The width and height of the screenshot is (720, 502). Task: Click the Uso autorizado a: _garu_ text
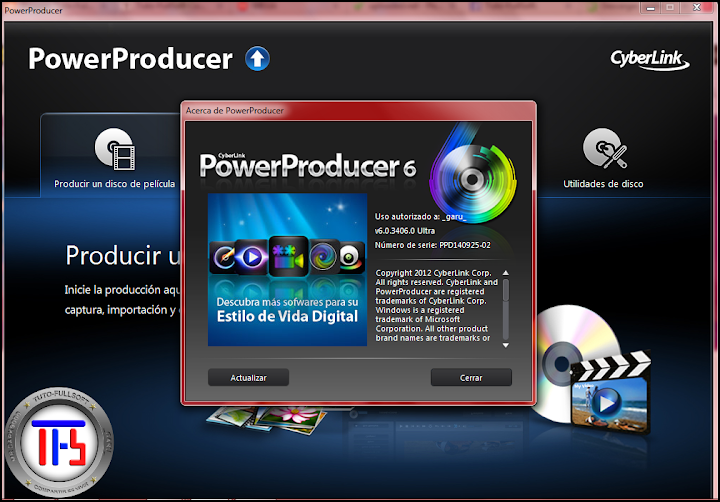(420, 216)
